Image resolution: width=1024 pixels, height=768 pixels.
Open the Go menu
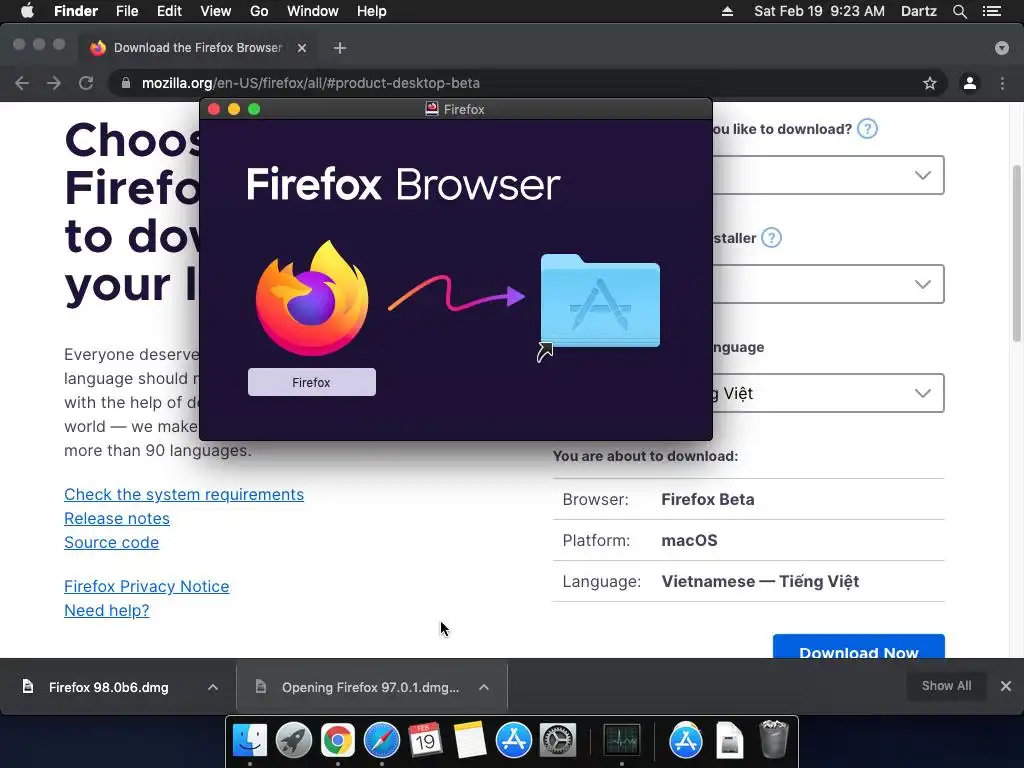click(259, 11)
